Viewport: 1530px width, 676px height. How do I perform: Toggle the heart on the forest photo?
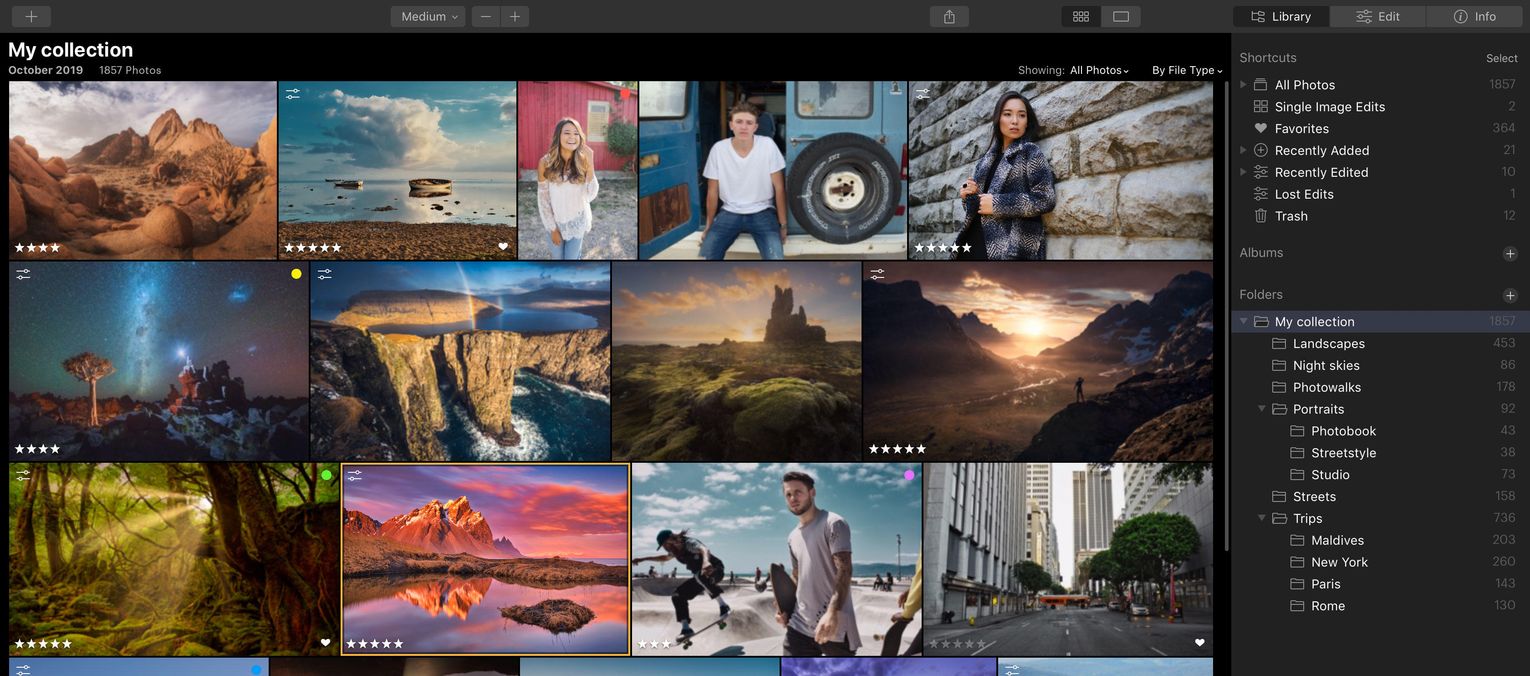(x=326, y=642)
